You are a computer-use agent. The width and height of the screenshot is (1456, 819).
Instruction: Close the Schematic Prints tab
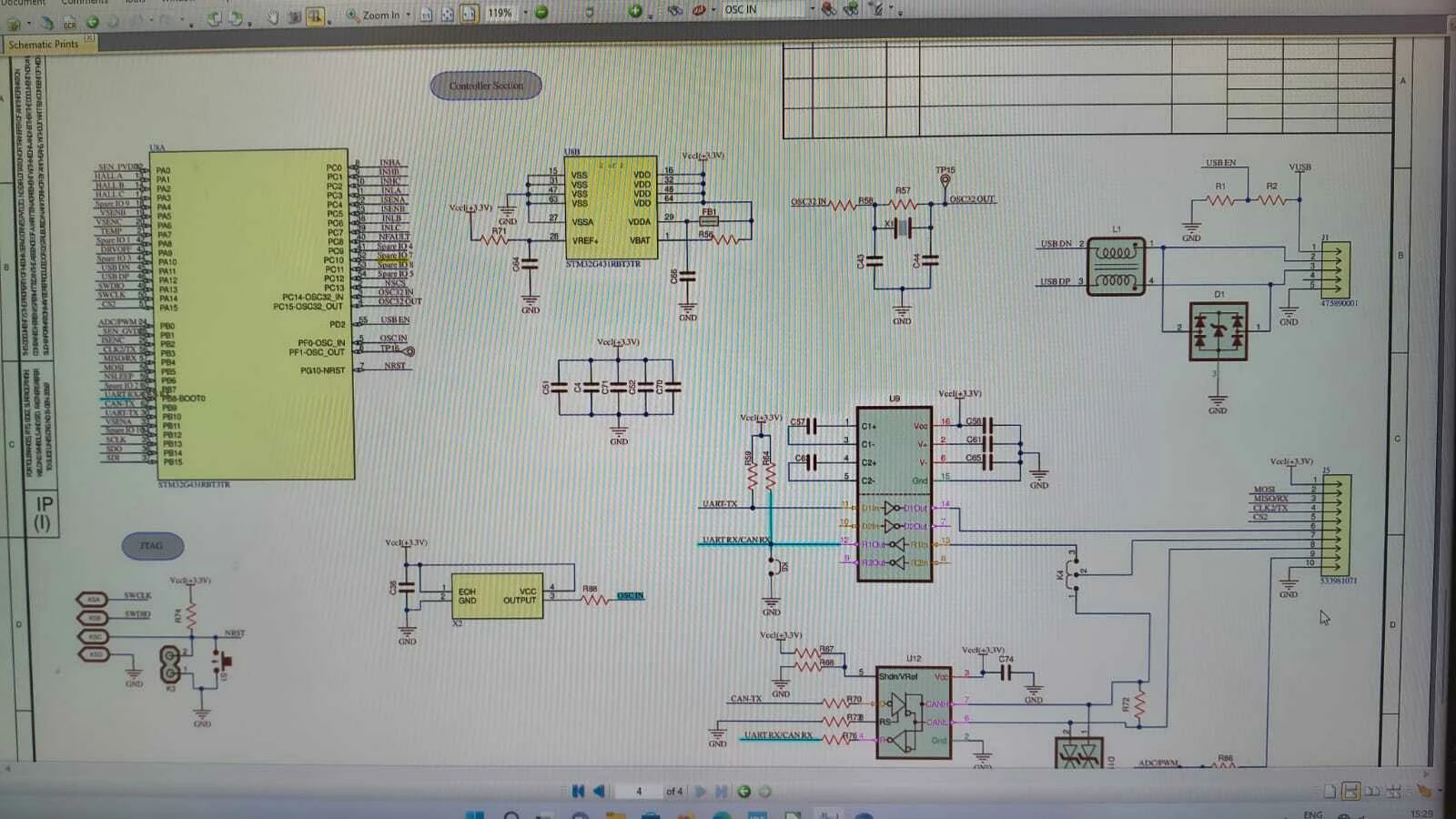click(x=90, y=38)
